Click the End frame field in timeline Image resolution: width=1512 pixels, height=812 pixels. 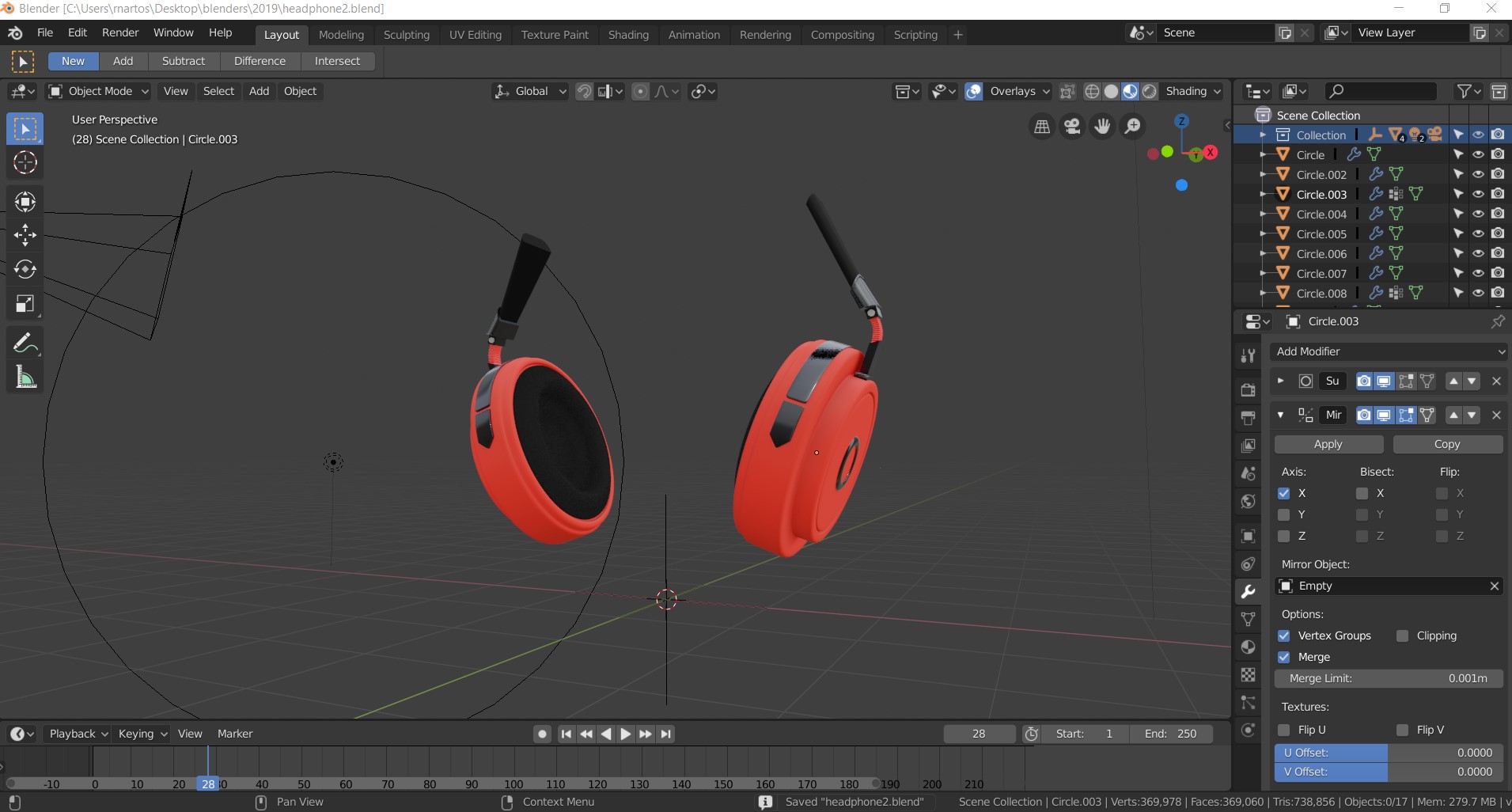(x=1171, y=734)
